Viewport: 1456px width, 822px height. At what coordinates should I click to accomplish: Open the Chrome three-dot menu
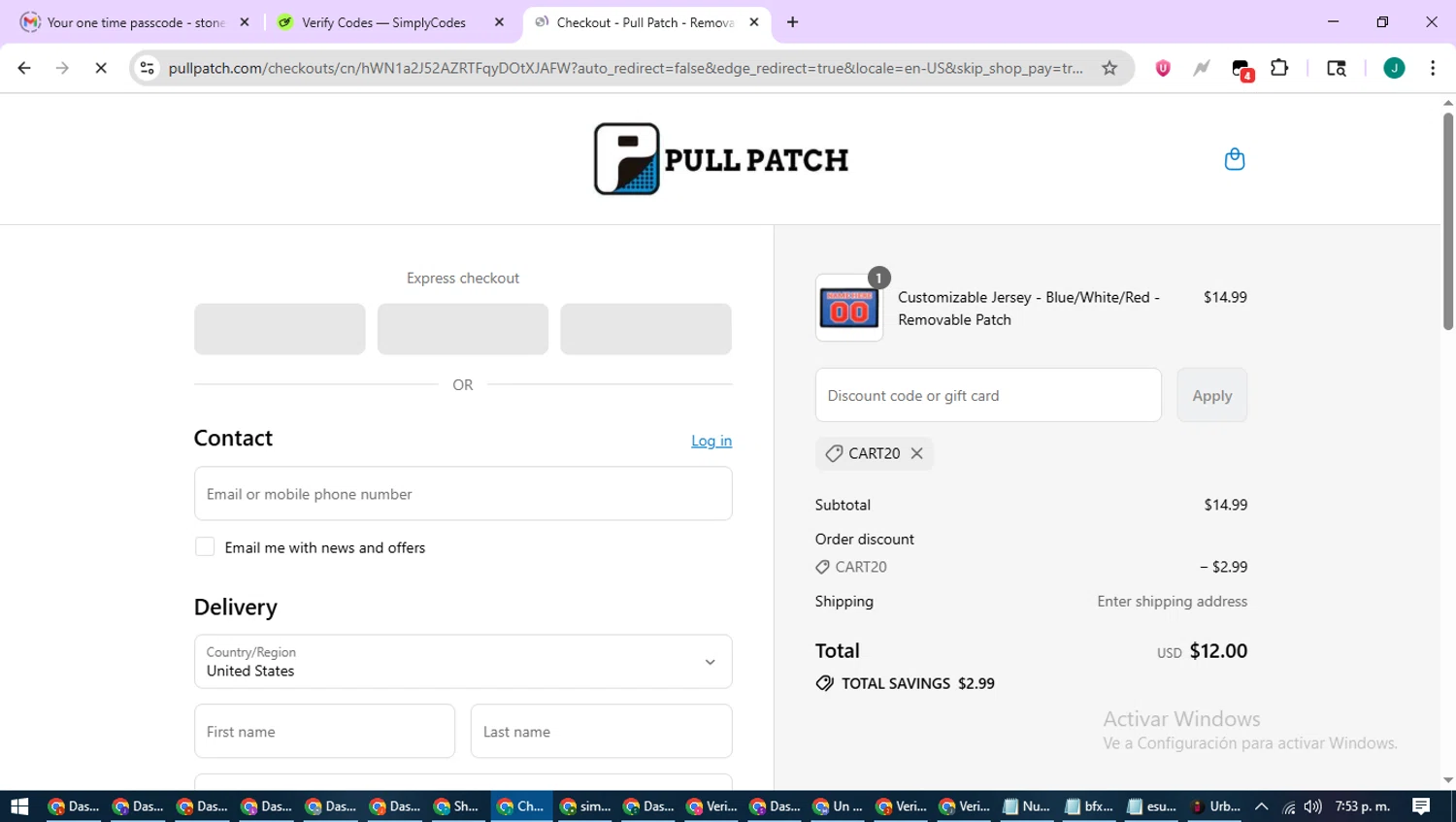coord(1433,68)
